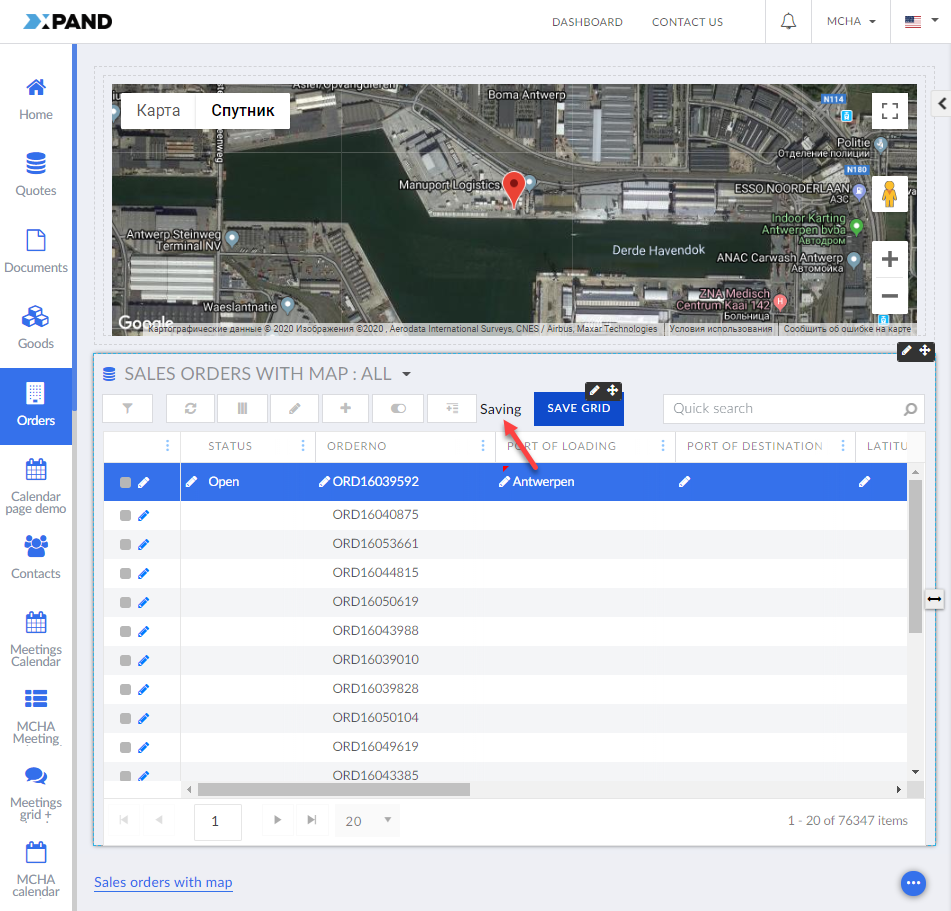Click the notification bell icon

point(788,21)
